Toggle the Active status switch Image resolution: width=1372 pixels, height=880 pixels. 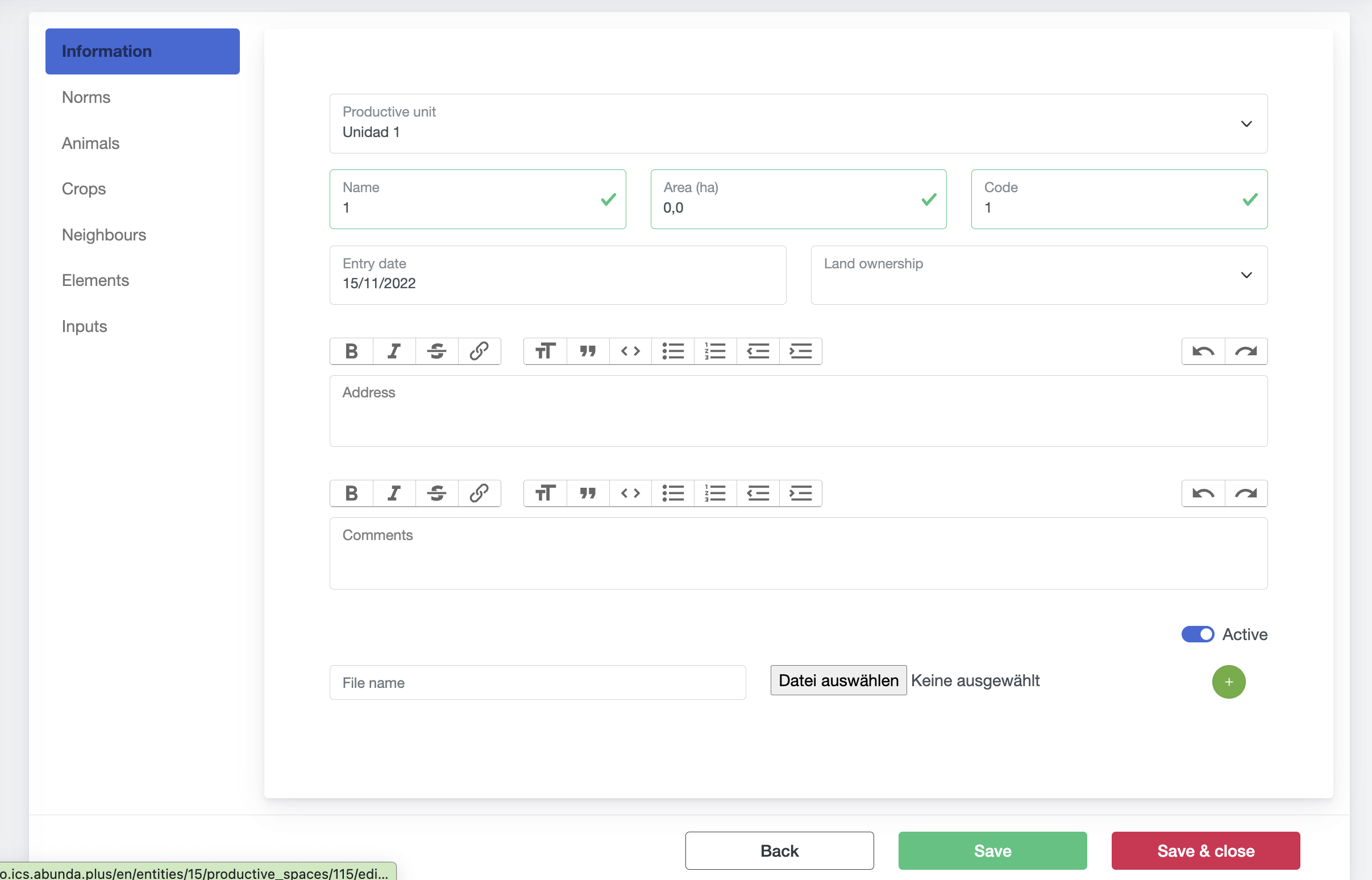[1199, 633]
